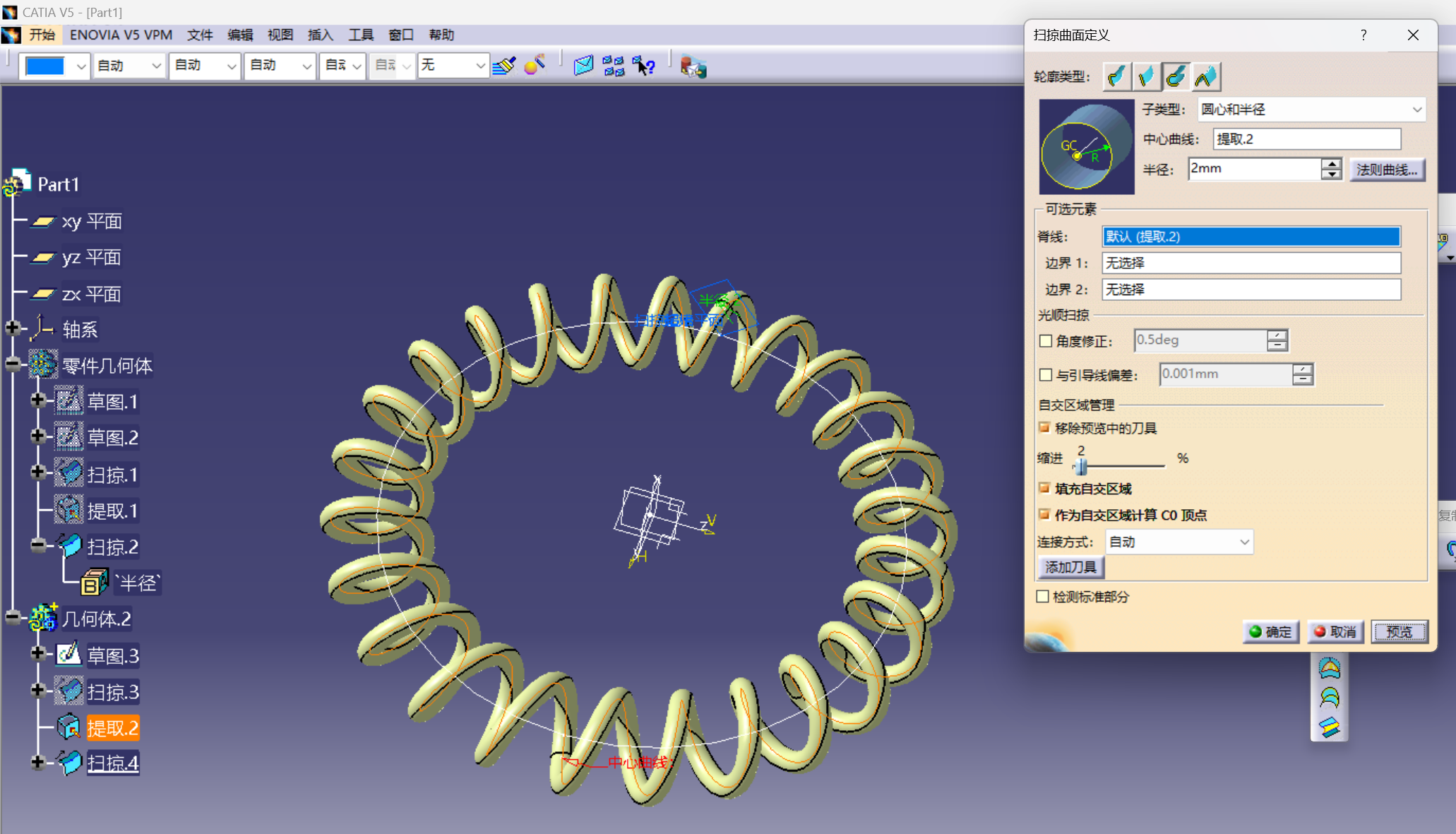Viewport: 1456px width, 834px height.
Task: Tick the 检测标准部分 checkbox
Action: pos(1042,597)
